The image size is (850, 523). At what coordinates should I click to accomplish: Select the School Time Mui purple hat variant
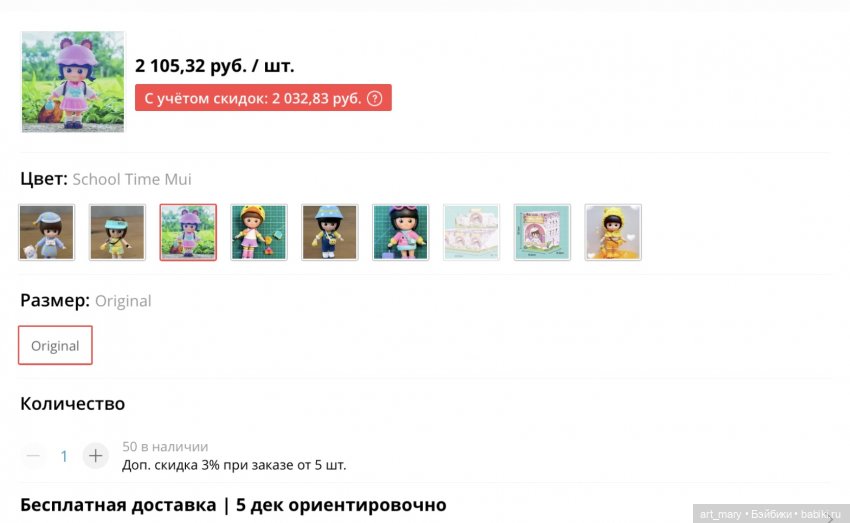(x=188, y=233)
